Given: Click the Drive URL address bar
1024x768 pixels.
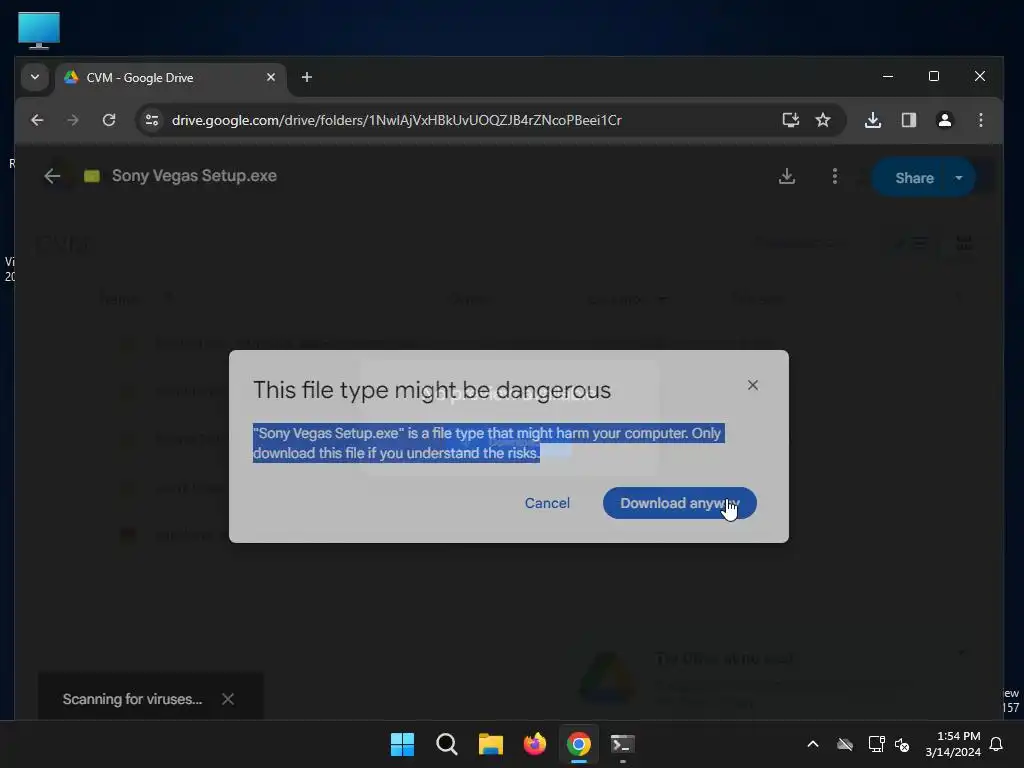Looking at the screenshot, I should tap(396, 120).
